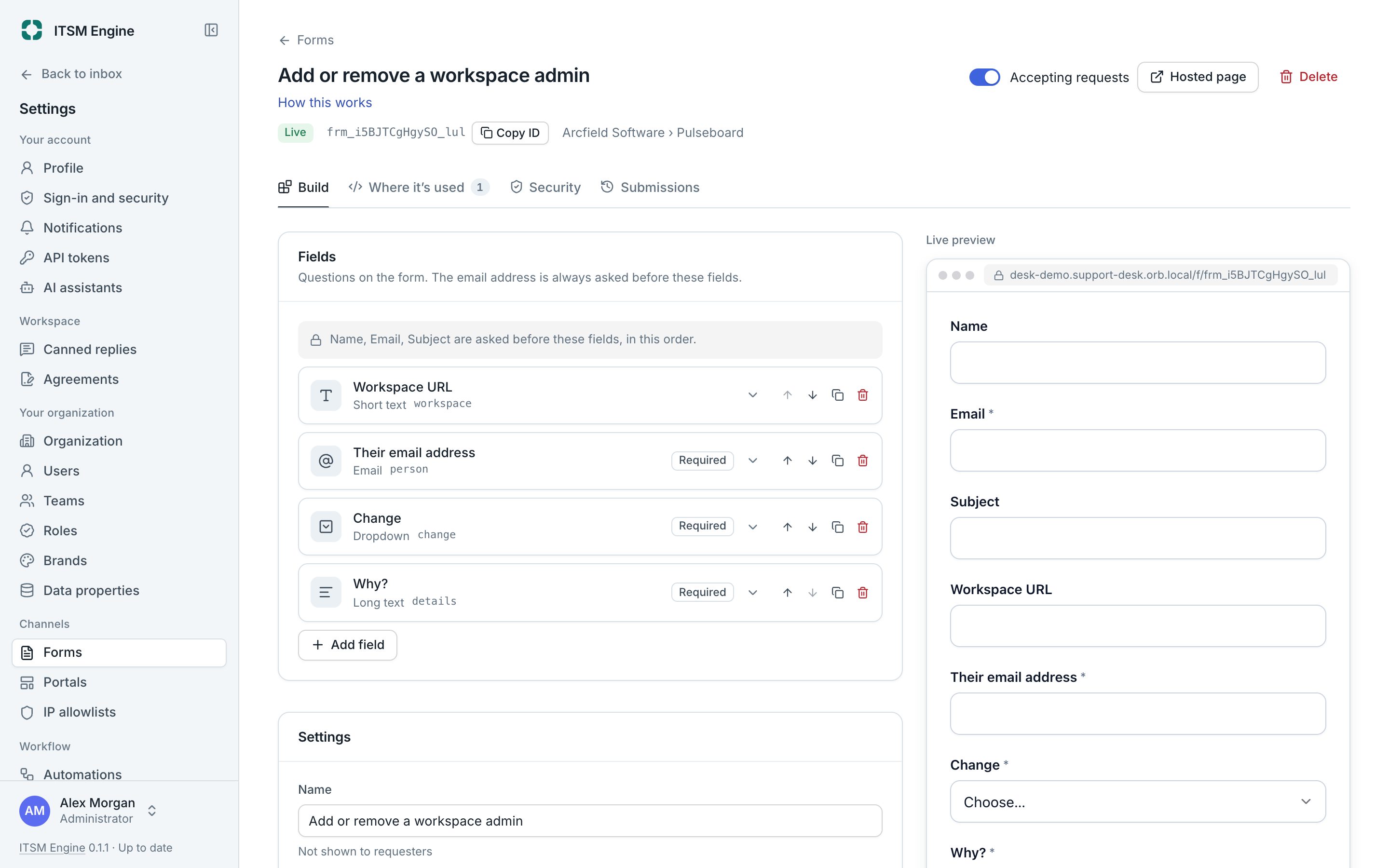1389x868 pixels.
Task: Switch to the Where it's used tab
Action: tap(419, 187)
